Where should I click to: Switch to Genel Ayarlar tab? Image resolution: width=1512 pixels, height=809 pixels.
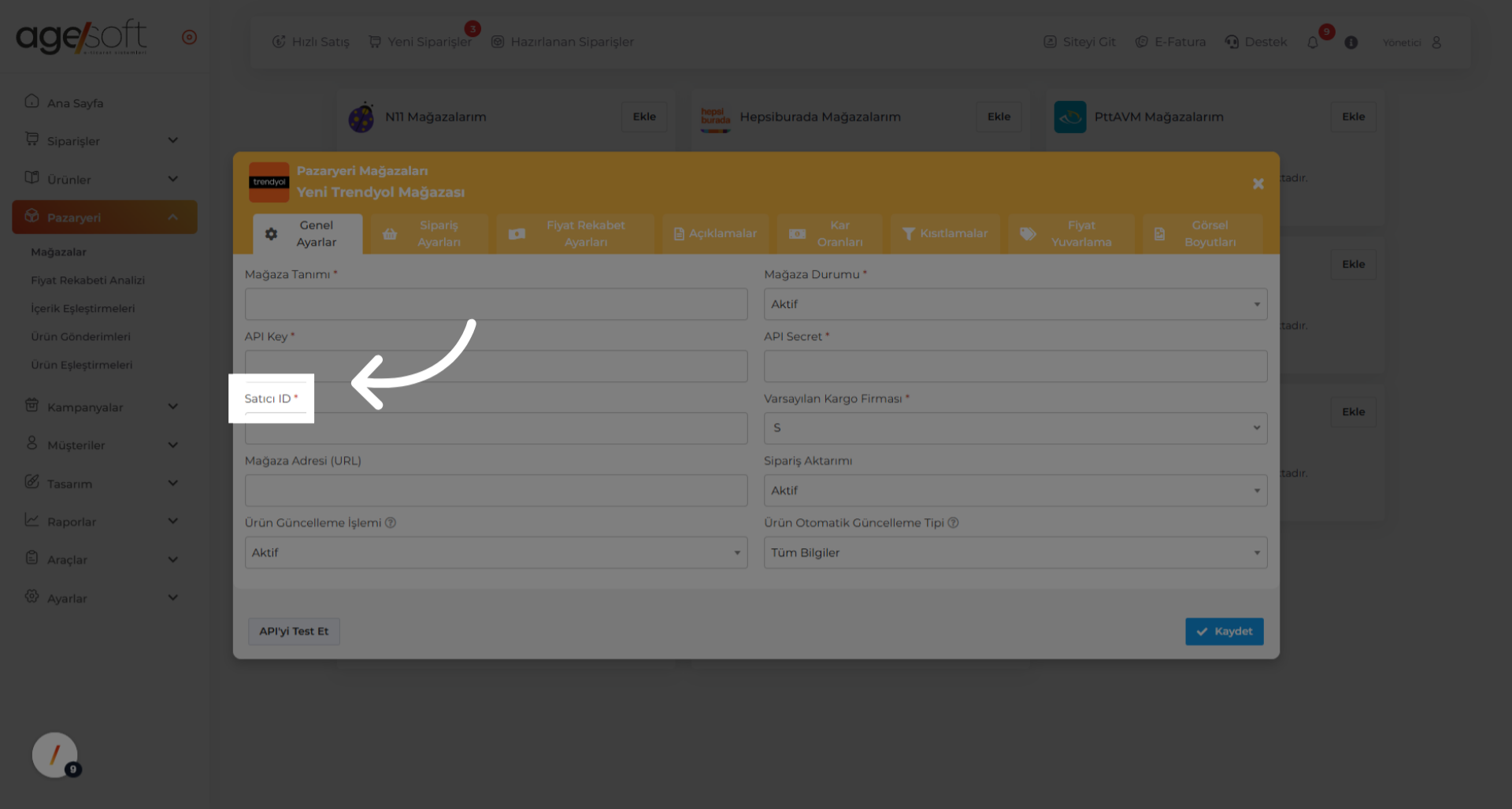tap(308, 234)
